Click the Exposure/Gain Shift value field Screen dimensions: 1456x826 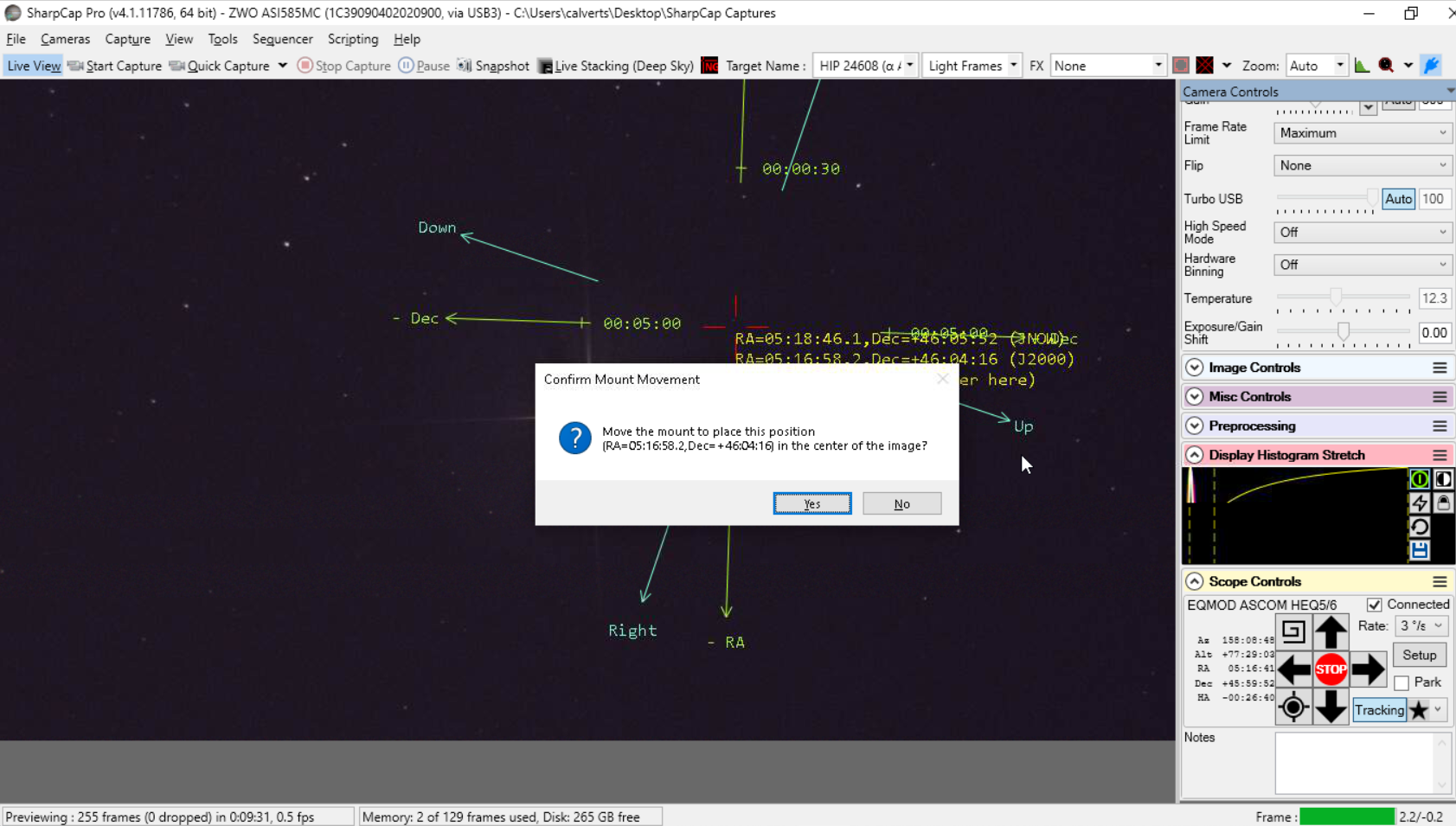1434,333
